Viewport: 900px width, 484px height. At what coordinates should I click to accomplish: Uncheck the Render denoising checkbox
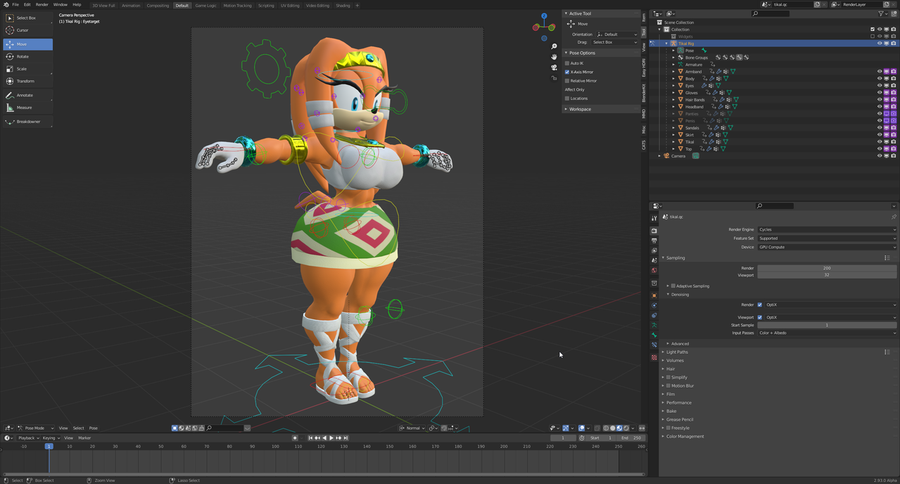pyautogui.click(x=760, y=305)
